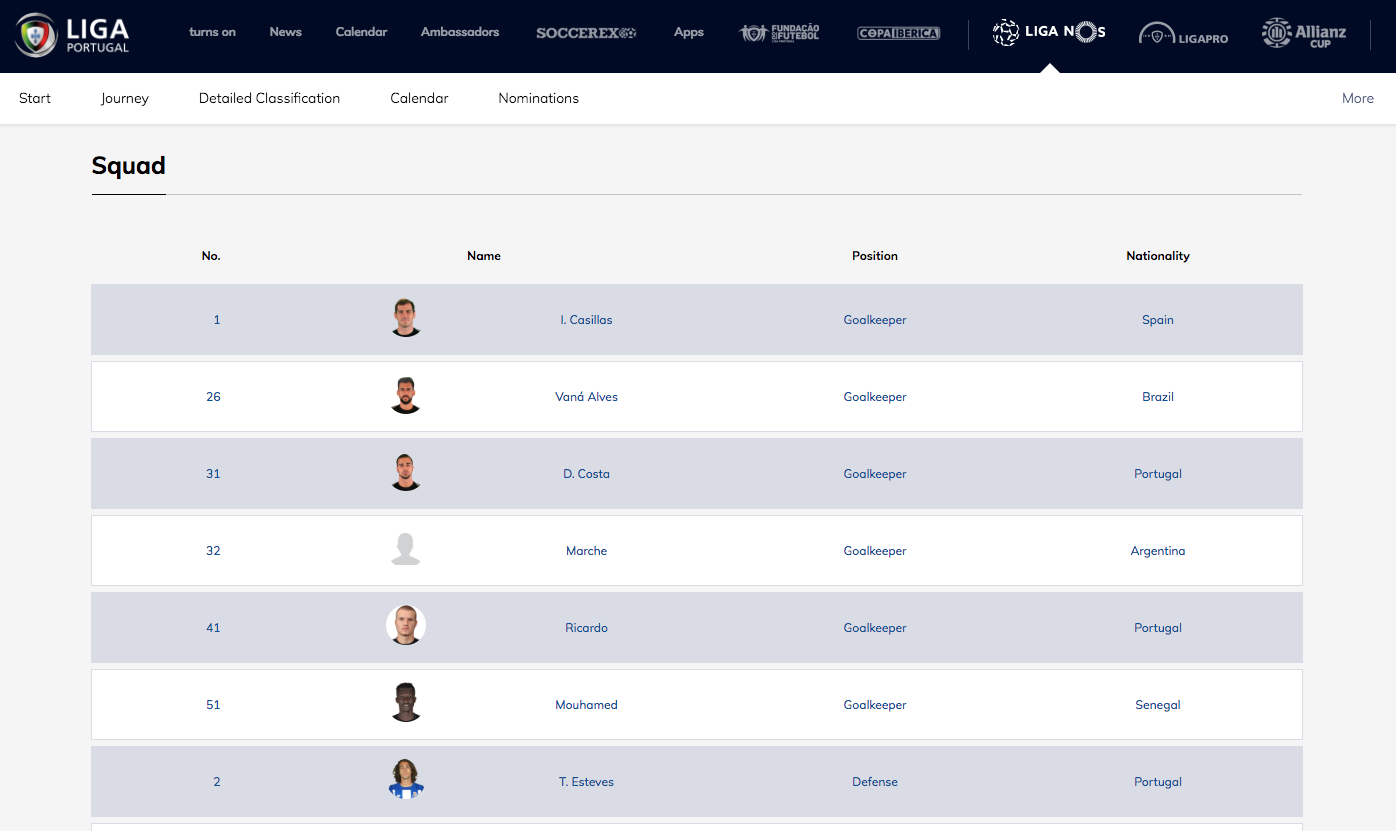Open the Detailed Classification tab
Viewport: 1396px width, 831px height.
(x=269, y=98)
